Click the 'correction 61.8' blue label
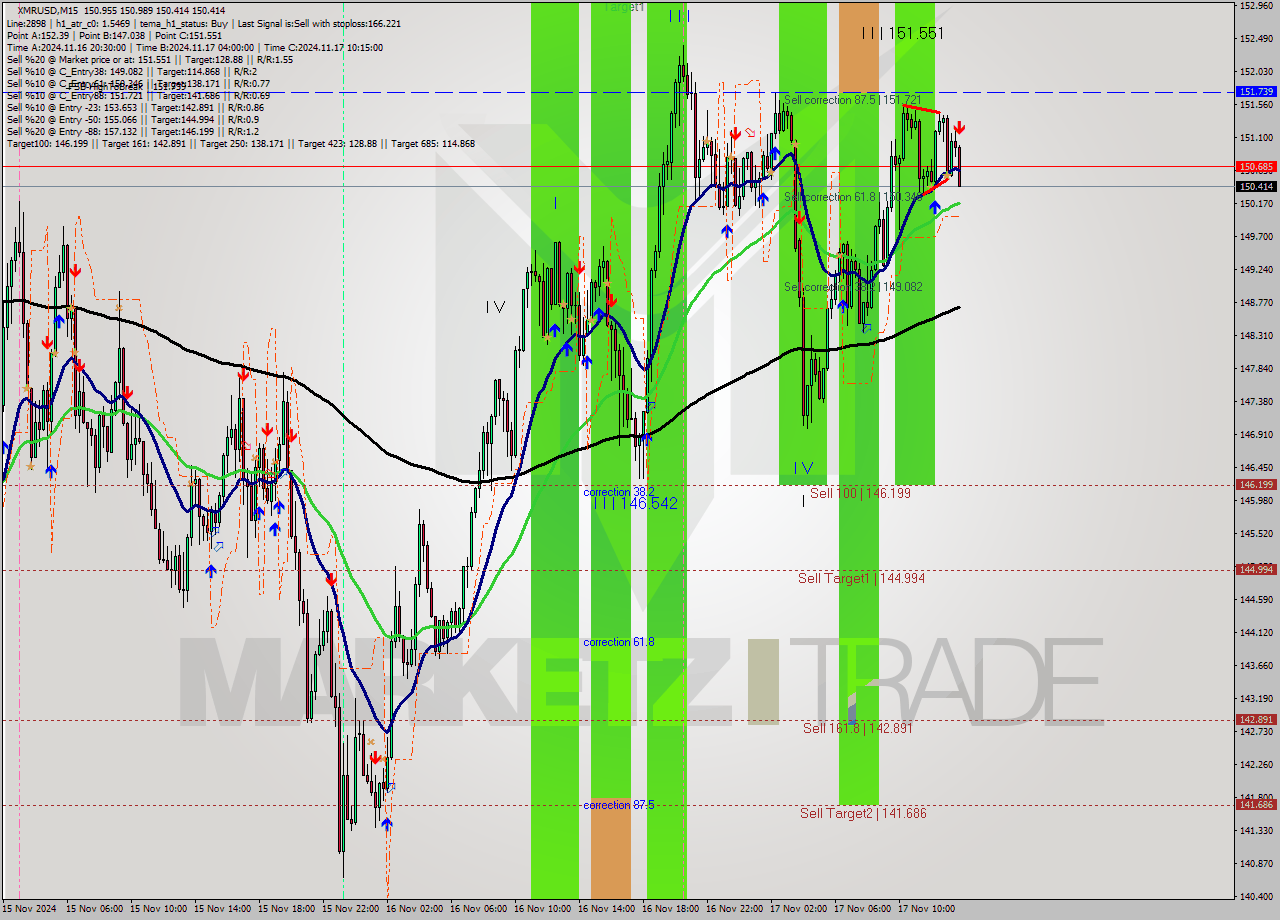The width and height of the screenshot is (1280, 920). click(x=619, y=642)
